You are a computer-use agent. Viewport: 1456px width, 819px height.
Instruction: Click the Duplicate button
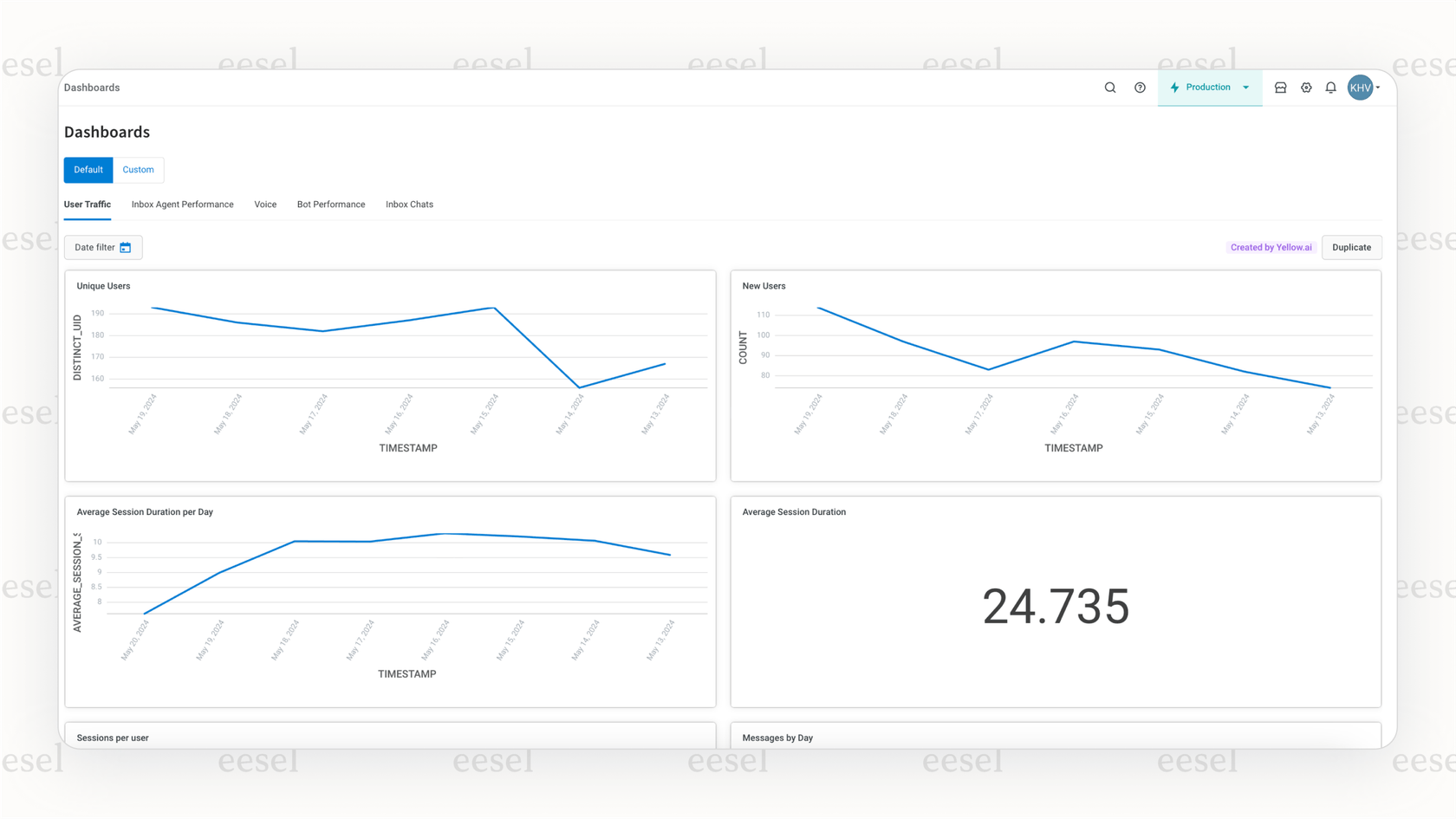click(x=1351, y=247)
